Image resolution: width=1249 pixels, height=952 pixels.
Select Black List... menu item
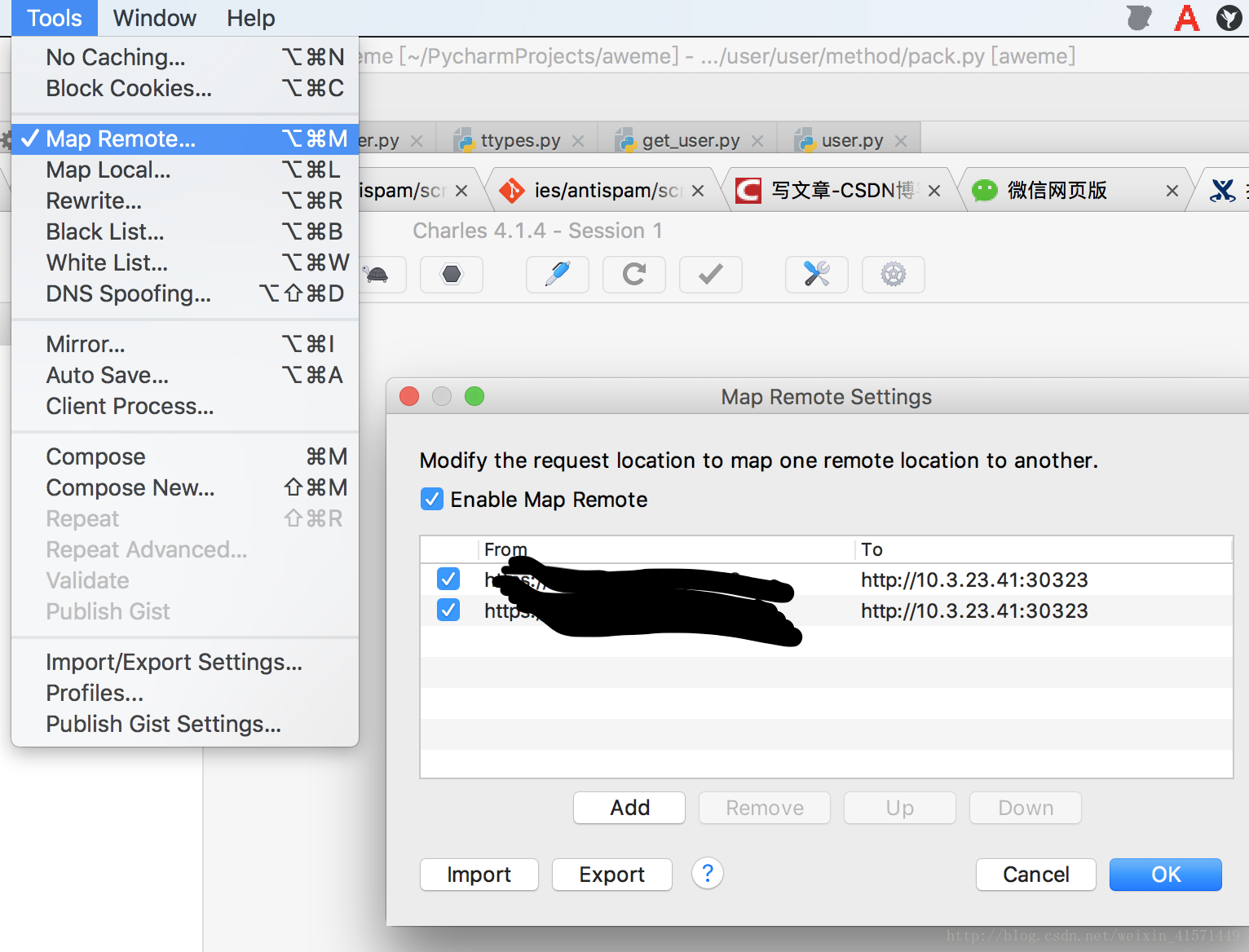coord(185,231)
